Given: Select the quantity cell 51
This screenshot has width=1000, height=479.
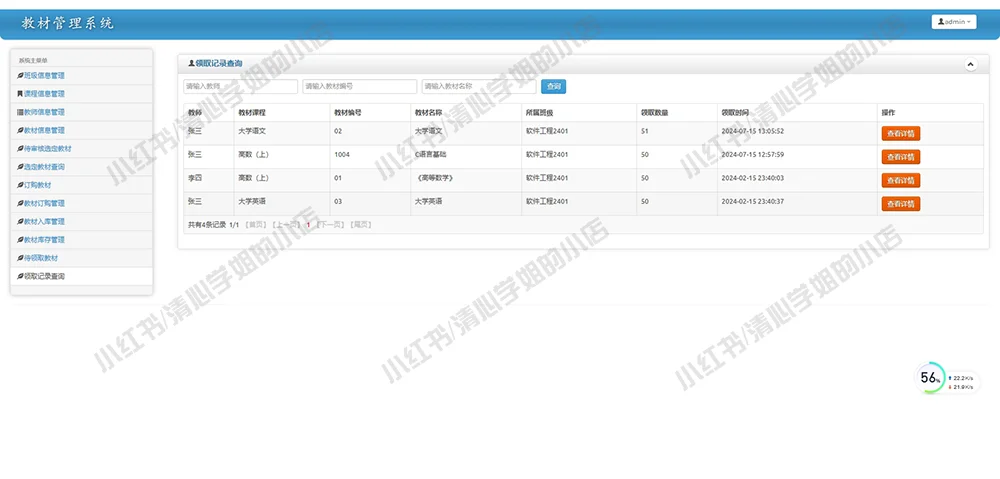Looking at the screenshot, I should pyautogui.click(x=645, y=131).
